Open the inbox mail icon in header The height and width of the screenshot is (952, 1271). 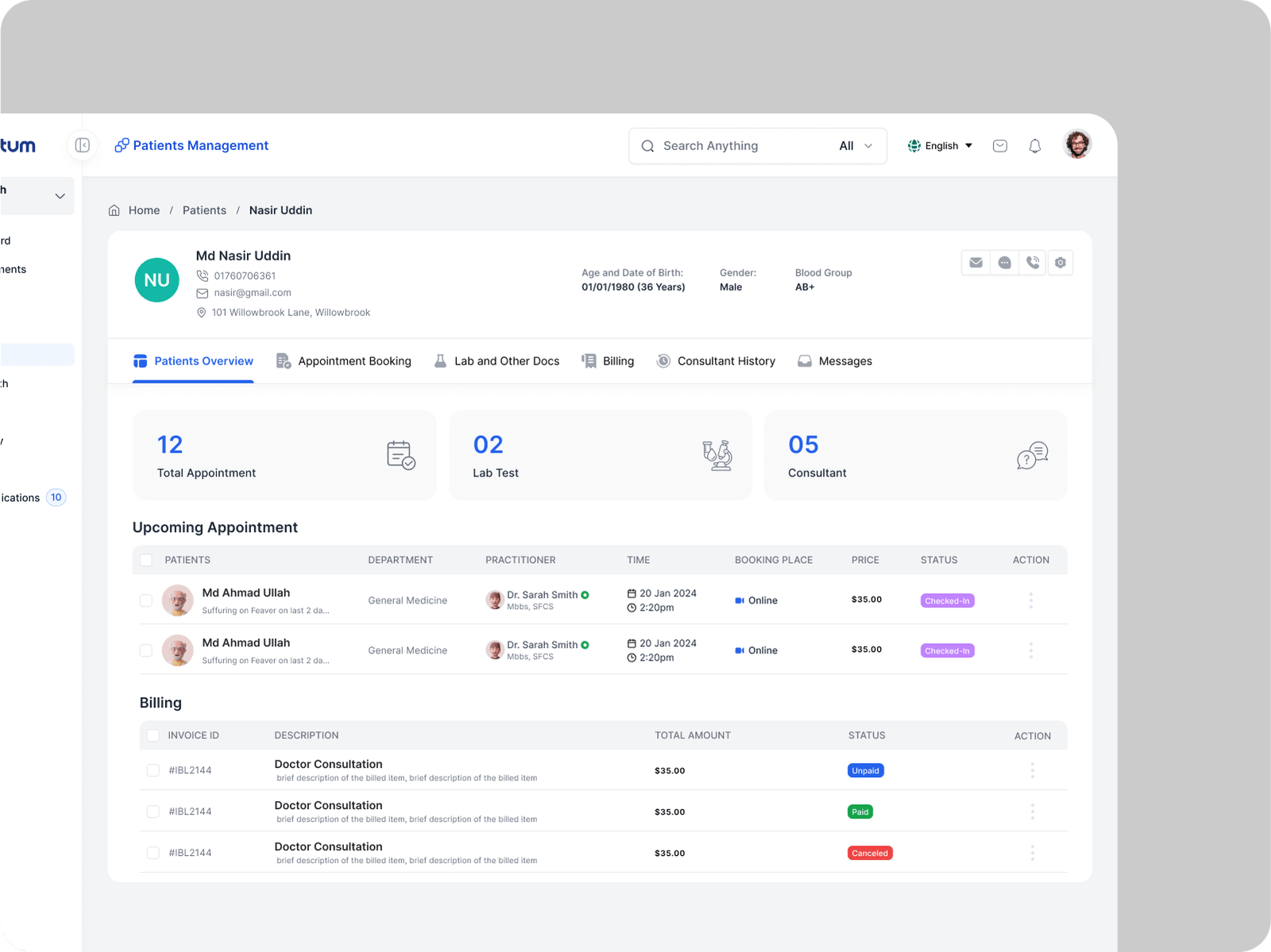click(1000, 146)
